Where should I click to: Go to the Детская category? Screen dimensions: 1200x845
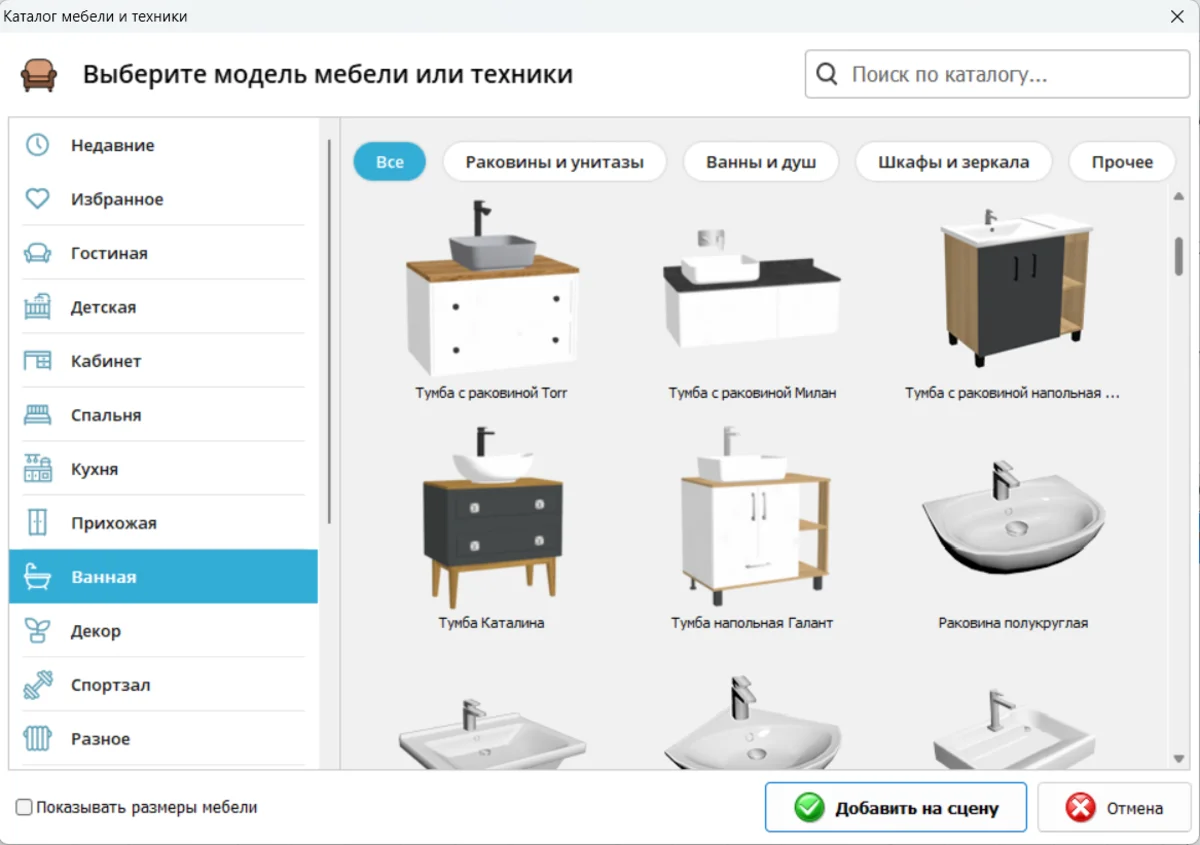point(163,307)
